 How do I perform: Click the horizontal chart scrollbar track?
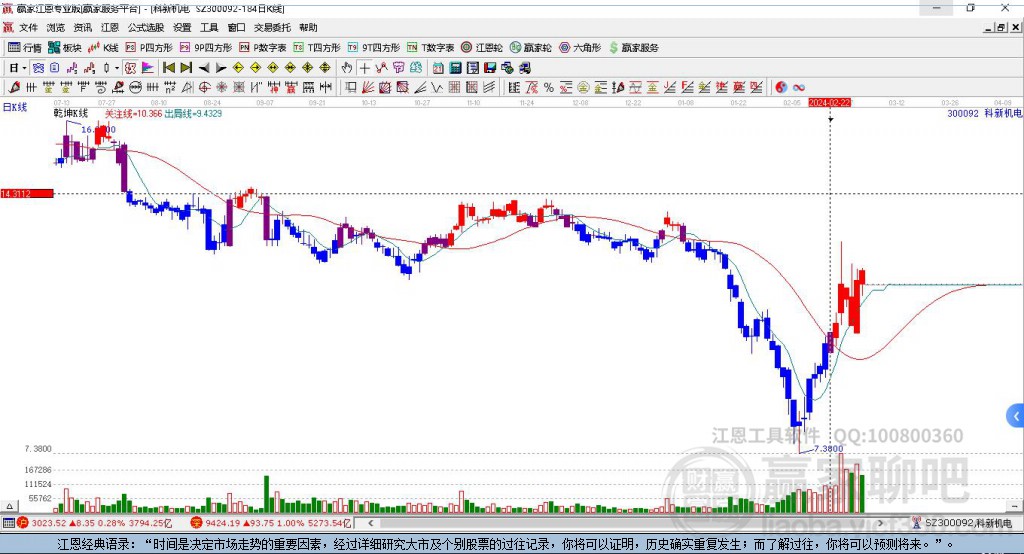(626, 523)
